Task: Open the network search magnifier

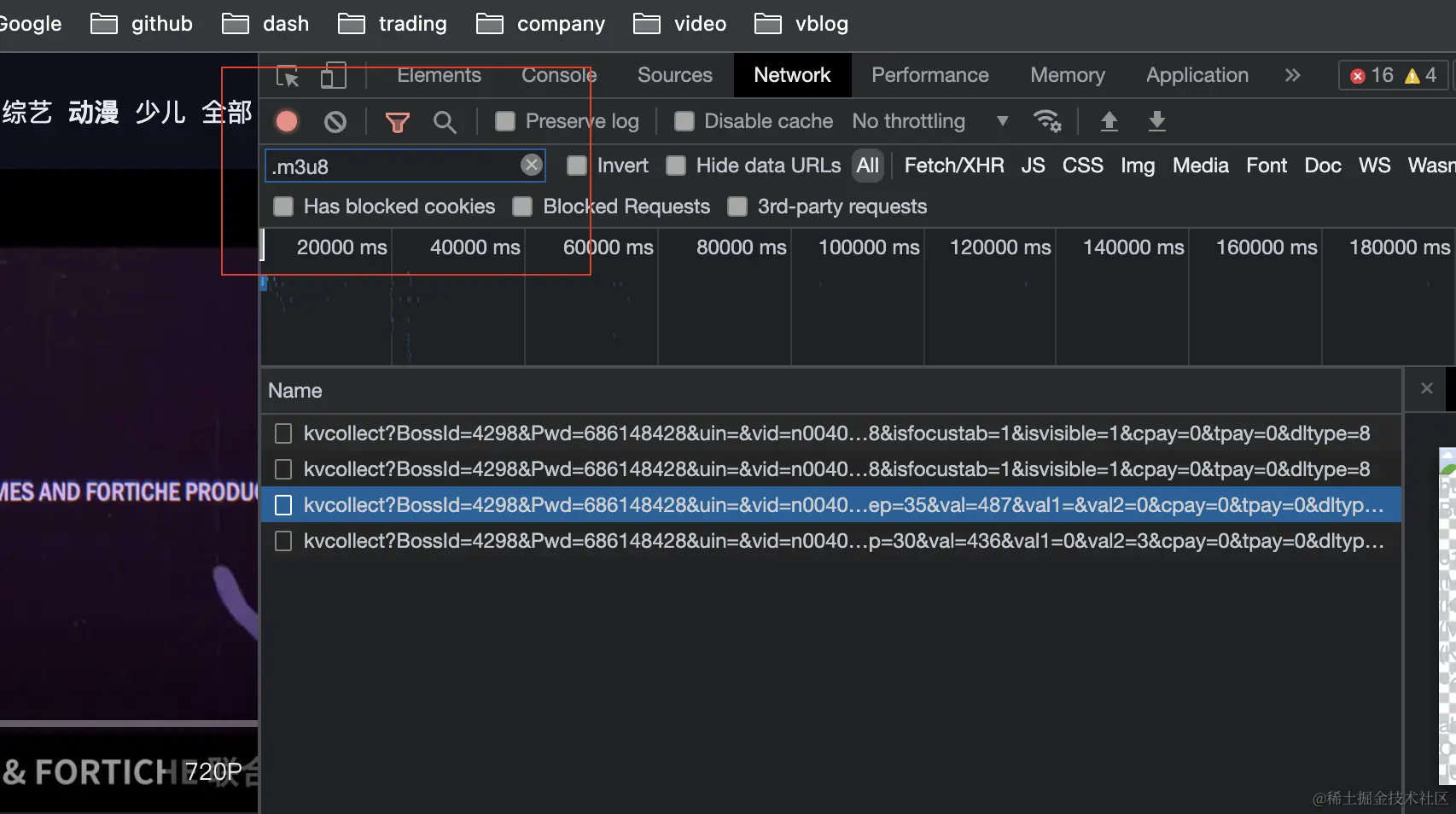Action: 444,123
